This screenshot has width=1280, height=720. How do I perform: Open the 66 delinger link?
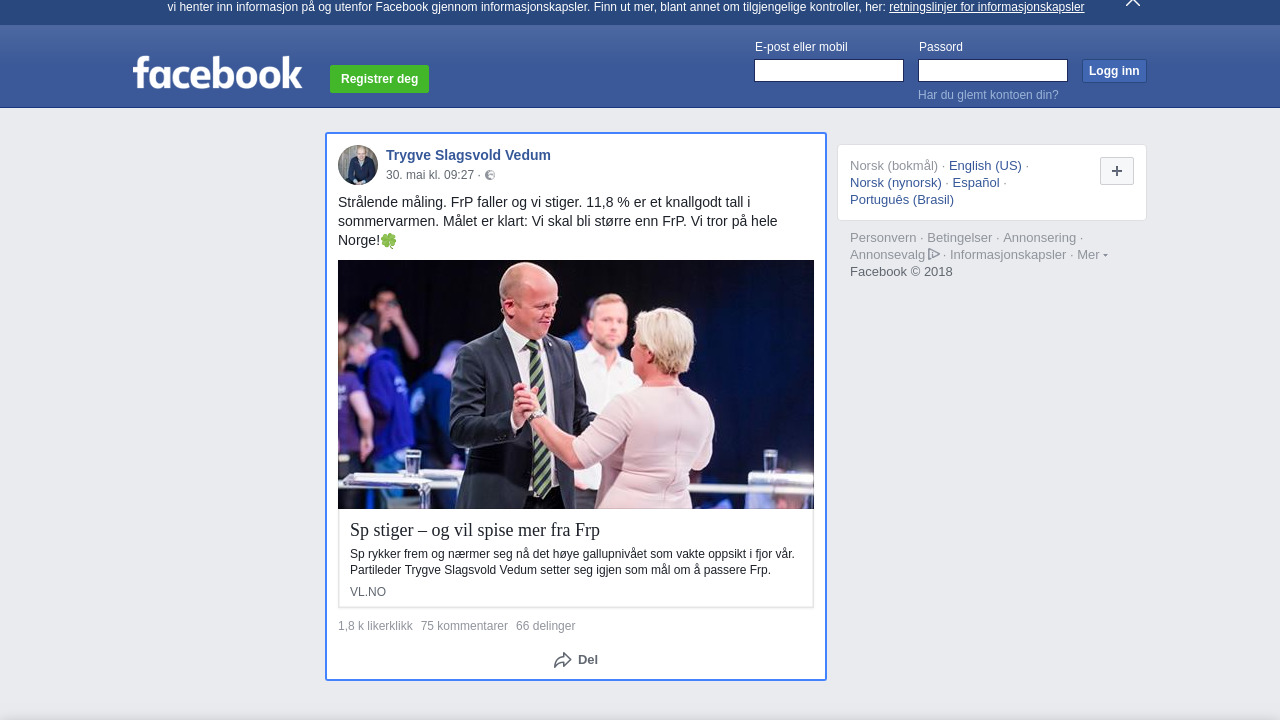[x=545, y=626]
